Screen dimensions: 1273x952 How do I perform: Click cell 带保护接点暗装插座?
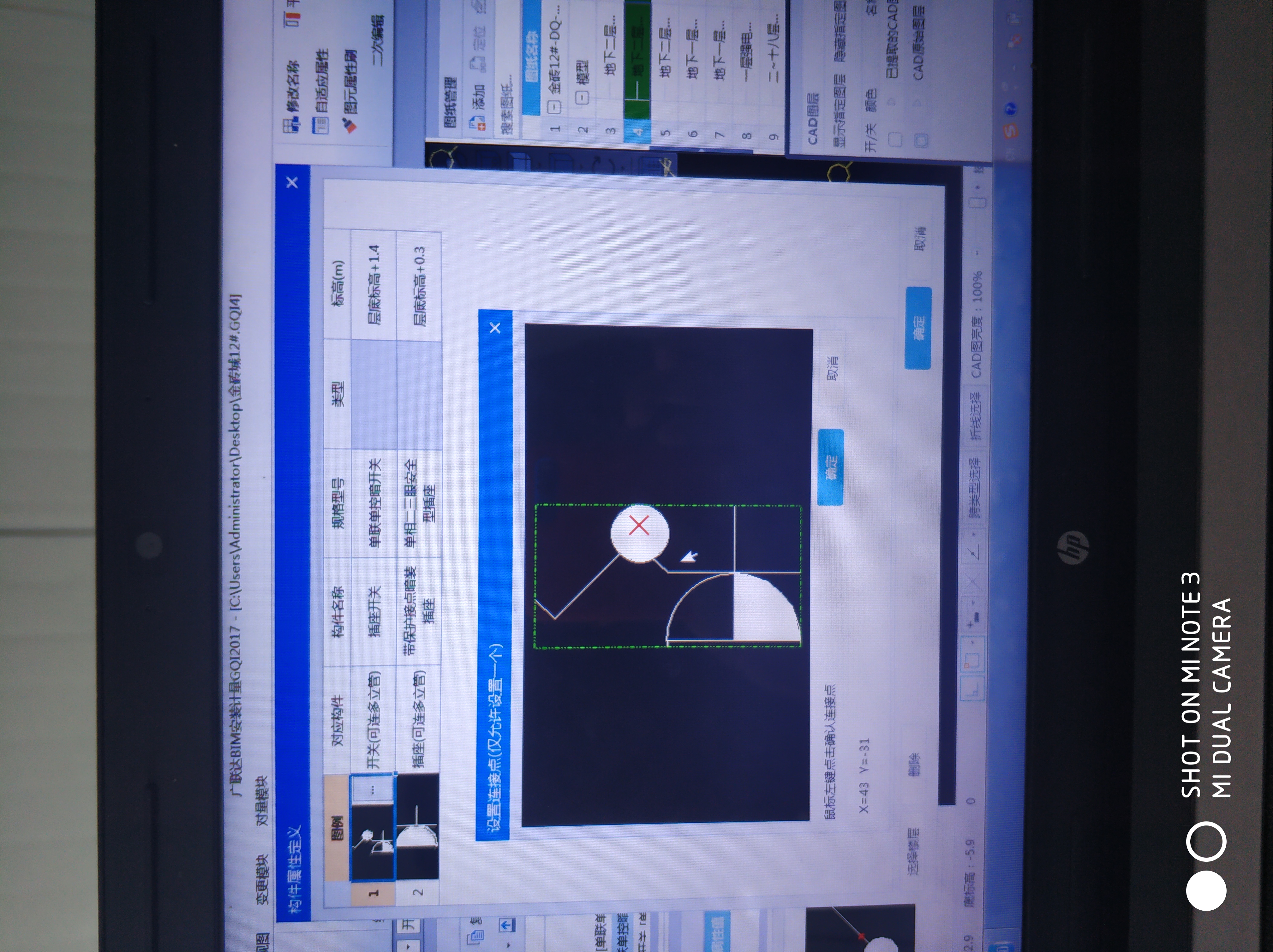coord(419,611)
